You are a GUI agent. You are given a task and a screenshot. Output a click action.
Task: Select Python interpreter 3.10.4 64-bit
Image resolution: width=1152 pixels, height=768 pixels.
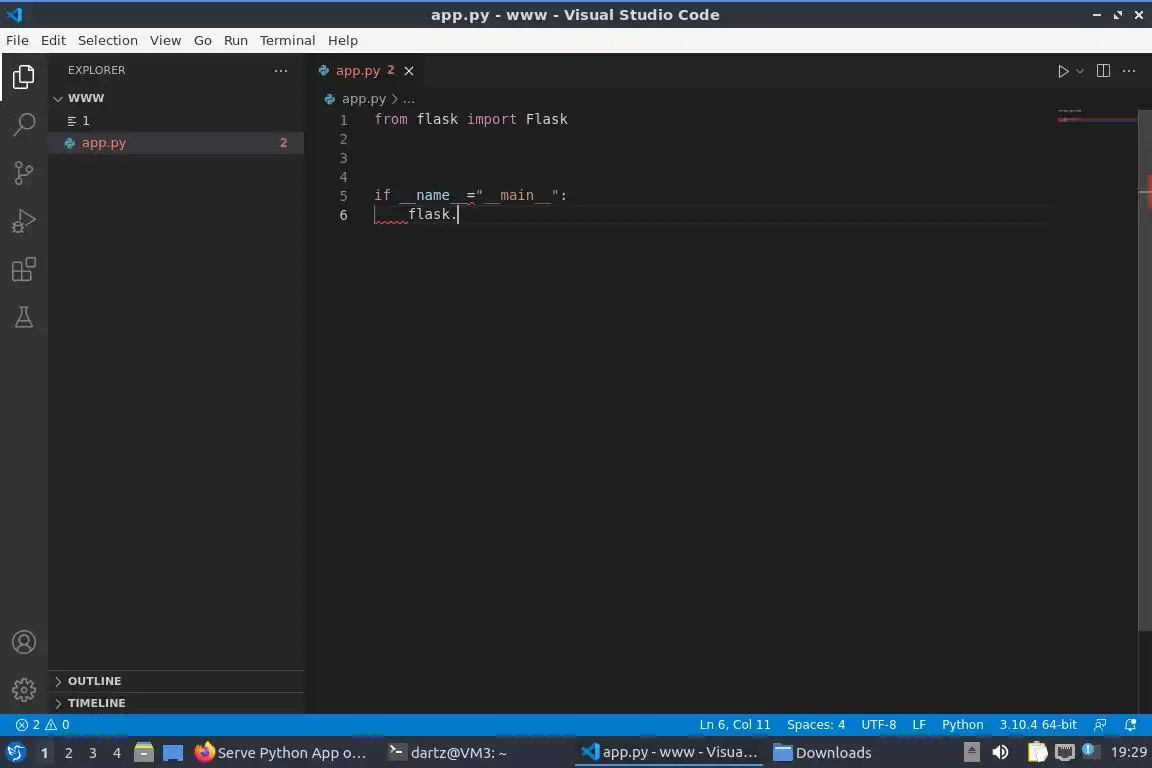click(x=1038, y=725)
